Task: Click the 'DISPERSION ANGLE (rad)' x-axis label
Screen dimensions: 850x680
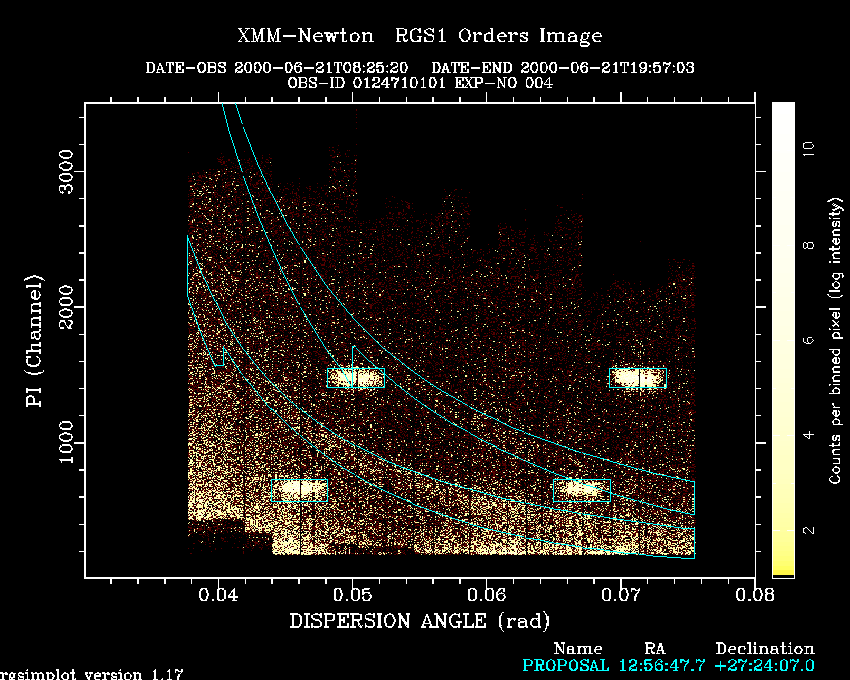Action: coord(420,621)
